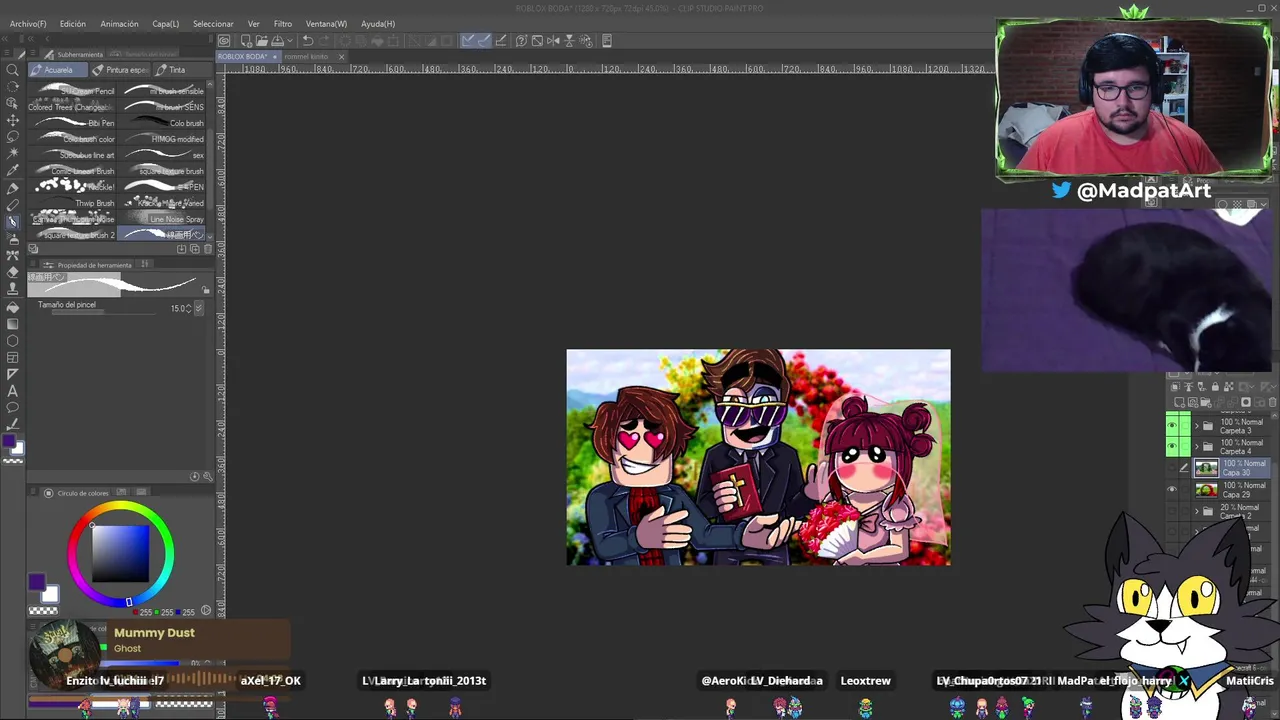
Task: Open the Filtro menu
Action: (x=283, y=24)
